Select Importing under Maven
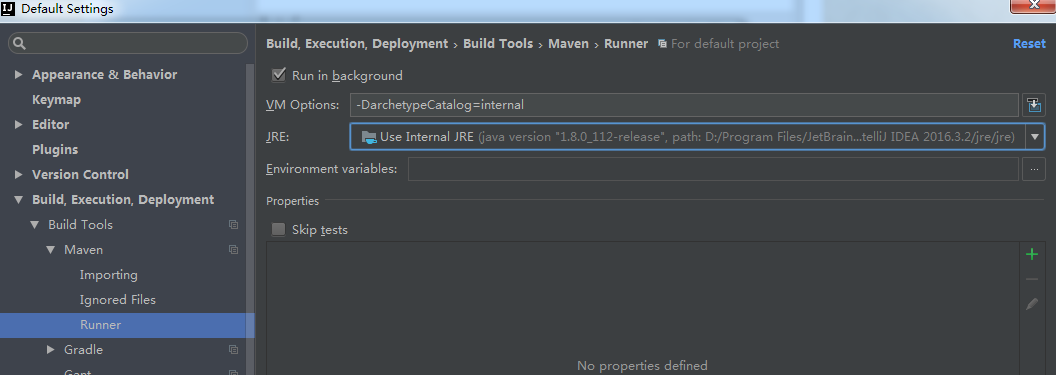This screenshot has width=1056, height=375. pyautogui.click(x=108, y=275)
